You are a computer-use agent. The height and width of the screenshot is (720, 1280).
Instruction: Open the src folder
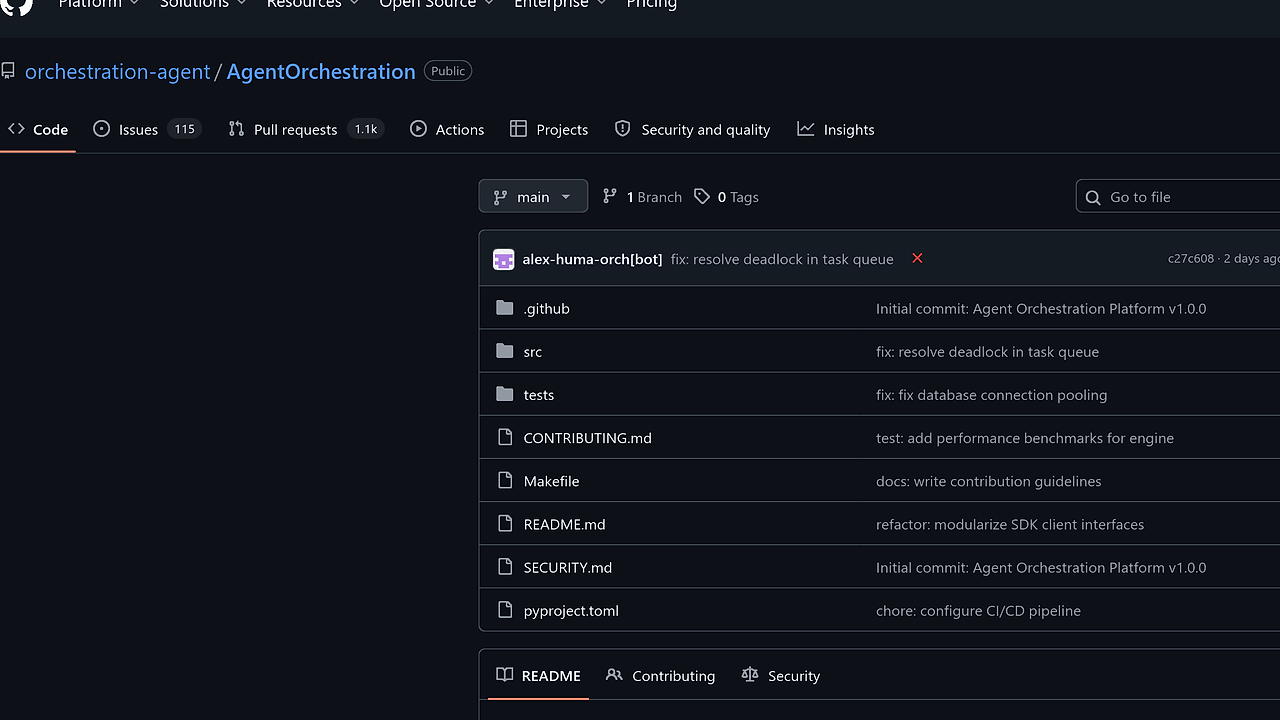pos(533,351)
